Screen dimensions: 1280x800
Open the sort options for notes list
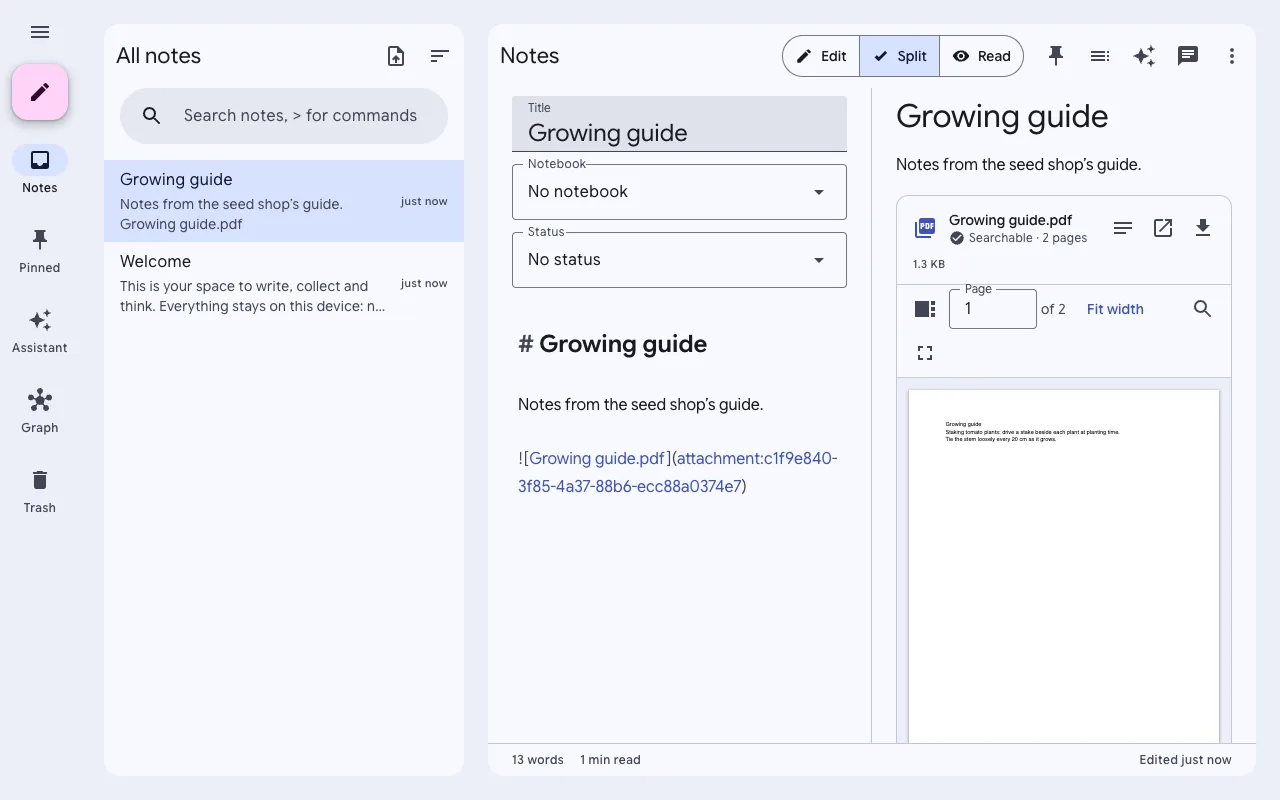click(x=440, y=56)
